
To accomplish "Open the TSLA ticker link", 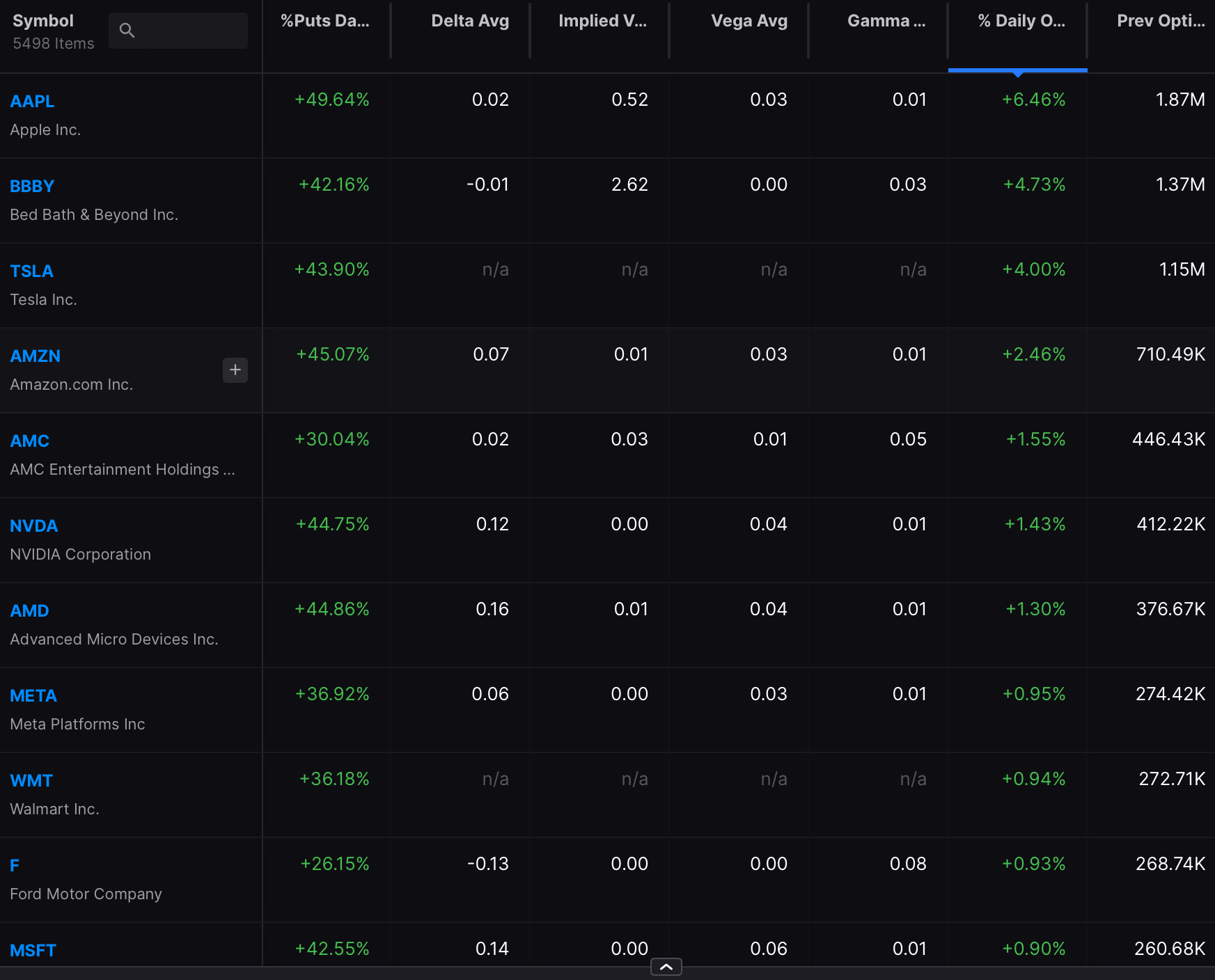I will click(31, 271).
